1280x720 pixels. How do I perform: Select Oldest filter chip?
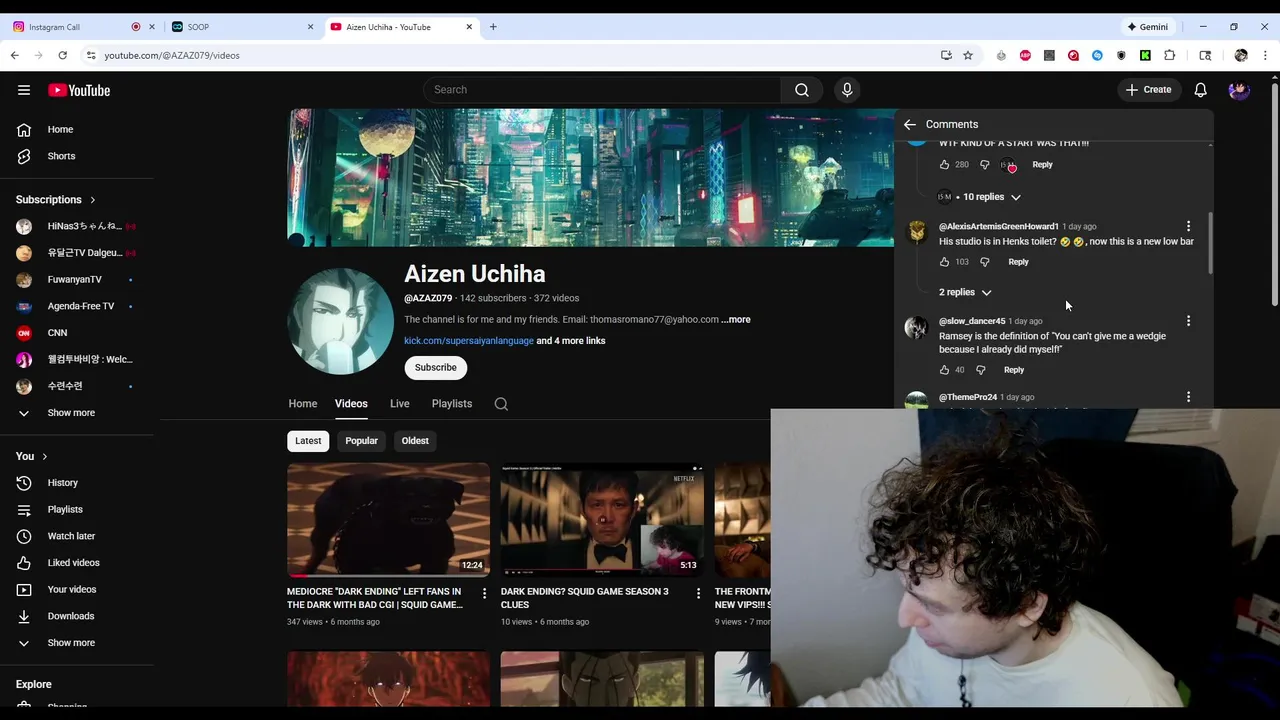click(x=415, y=441)
